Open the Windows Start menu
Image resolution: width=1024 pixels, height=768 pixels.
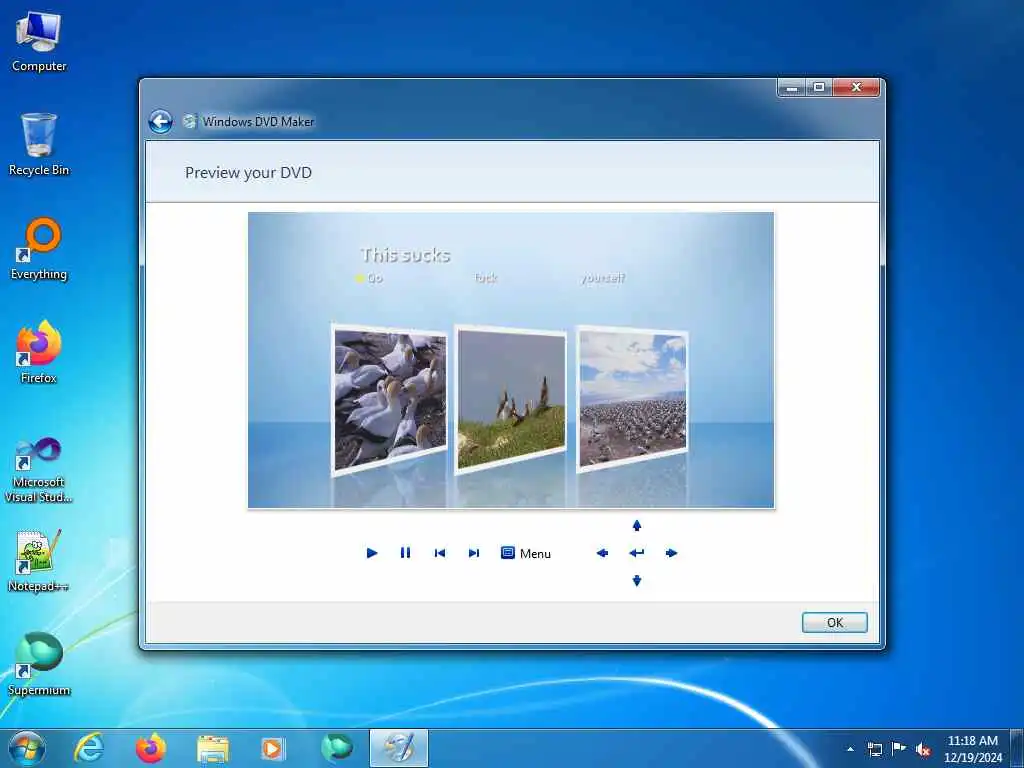tap(27, 748)
